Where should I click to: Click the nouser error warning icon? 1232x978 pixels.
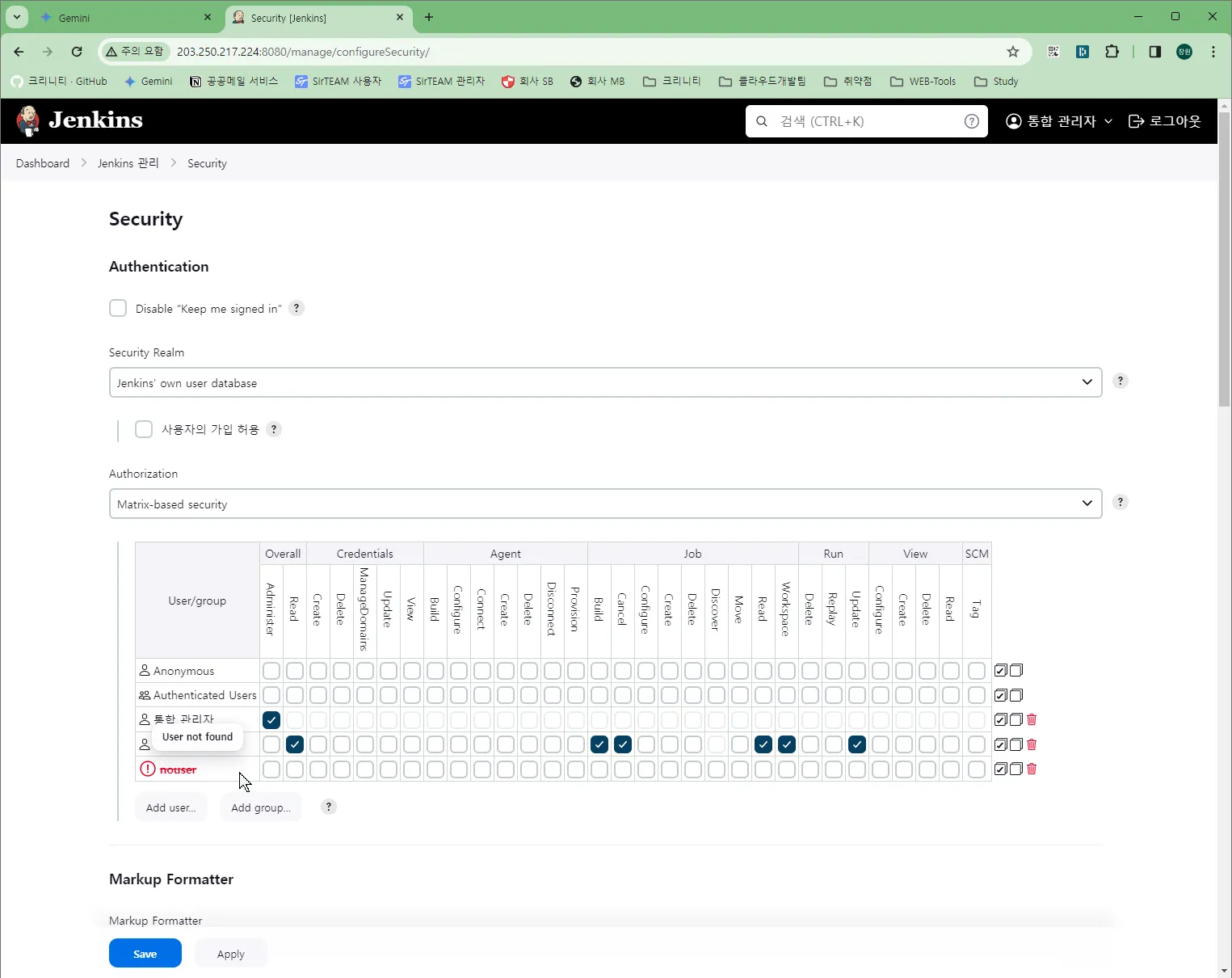147,769
